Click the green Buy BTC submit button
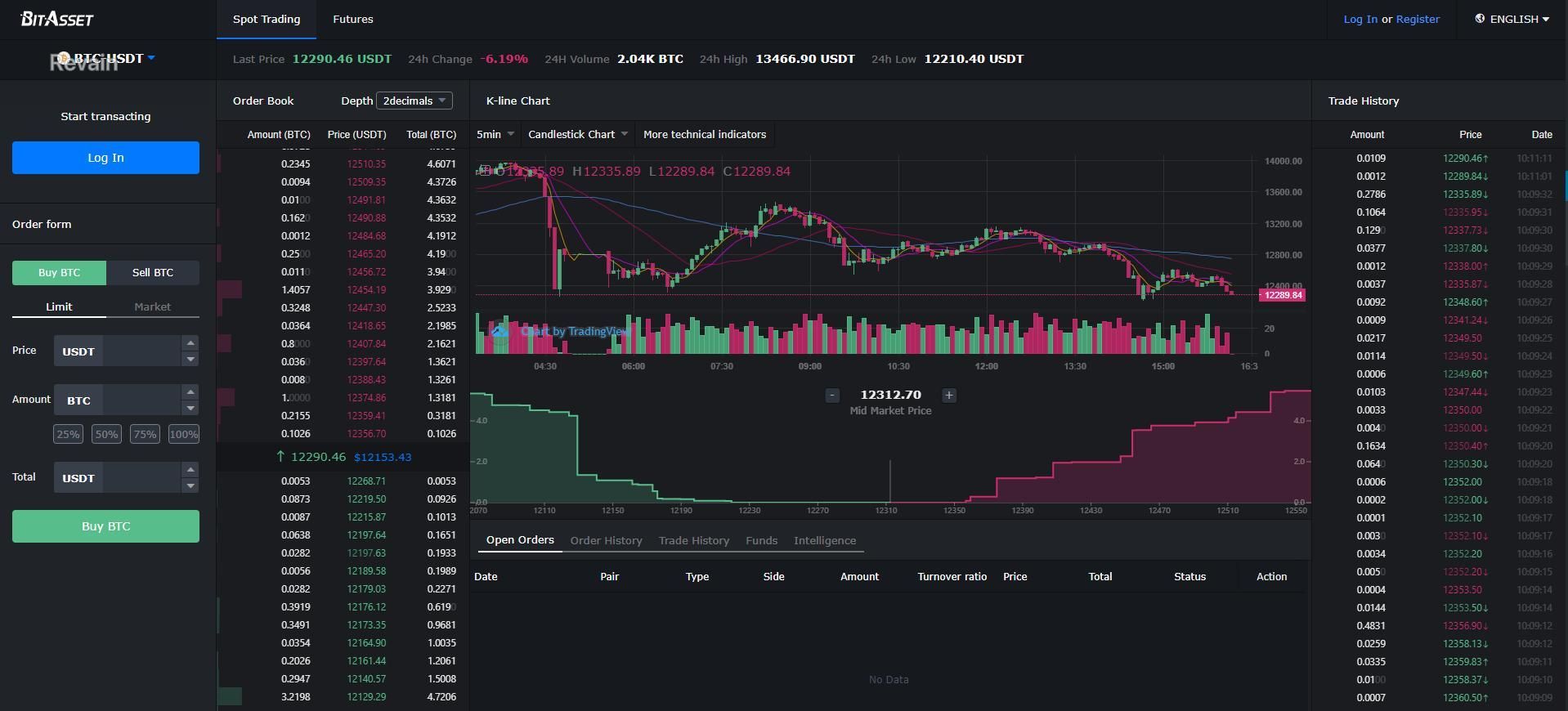1568x711 pixels. point(105,526)
